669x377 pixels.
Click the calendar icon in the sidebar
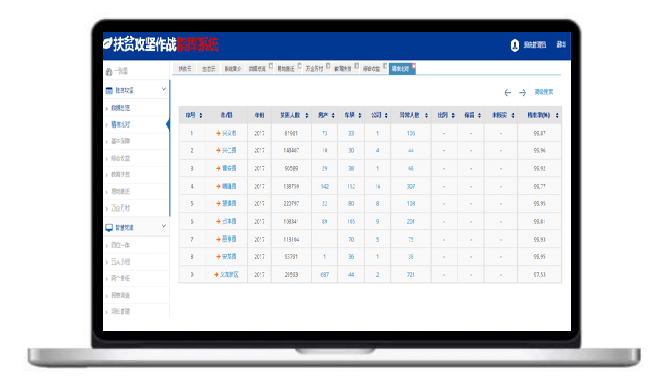click(x=109, y=90)
